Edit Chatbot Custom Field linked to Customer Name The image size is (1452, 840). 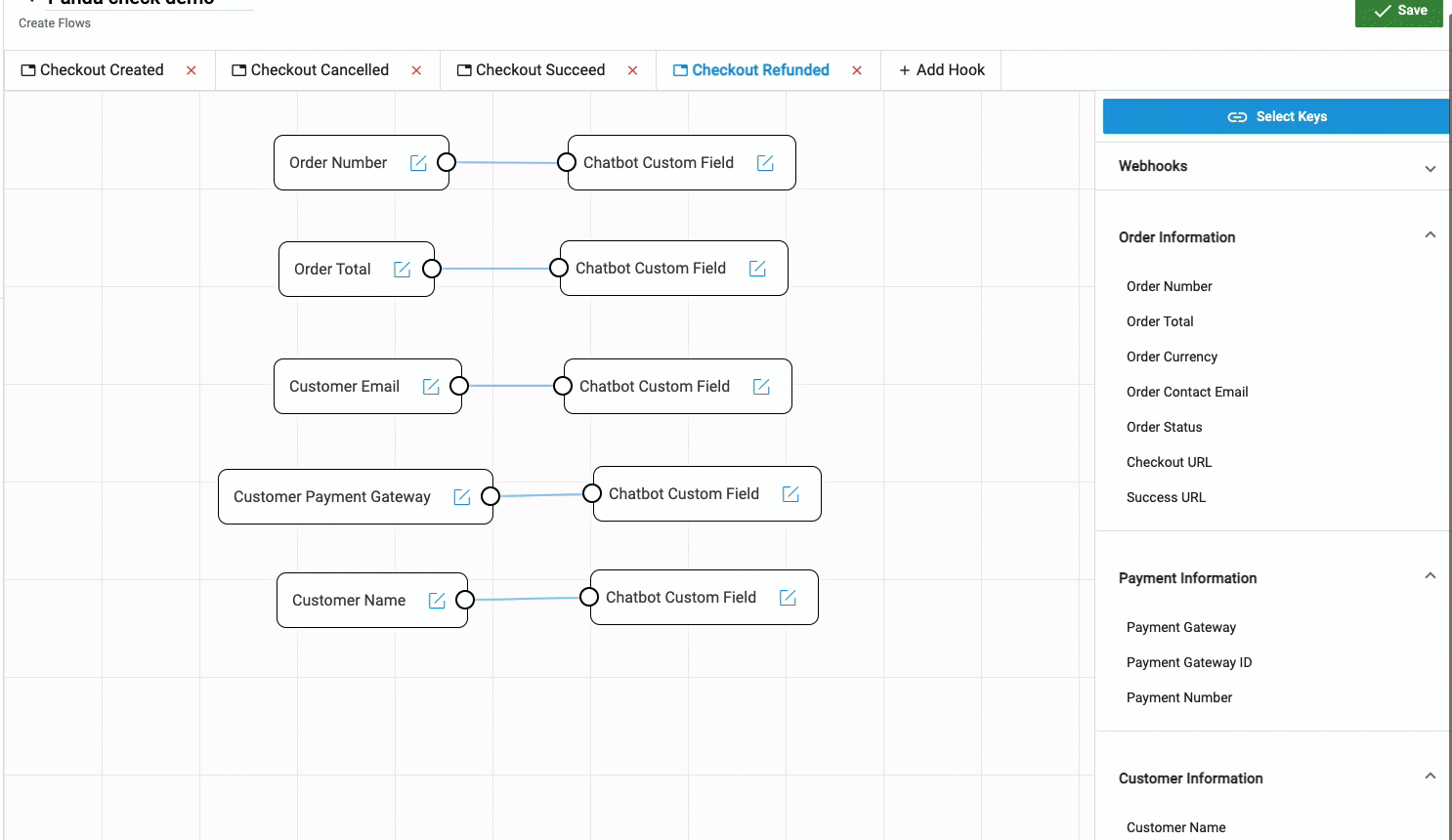point(788,598)
